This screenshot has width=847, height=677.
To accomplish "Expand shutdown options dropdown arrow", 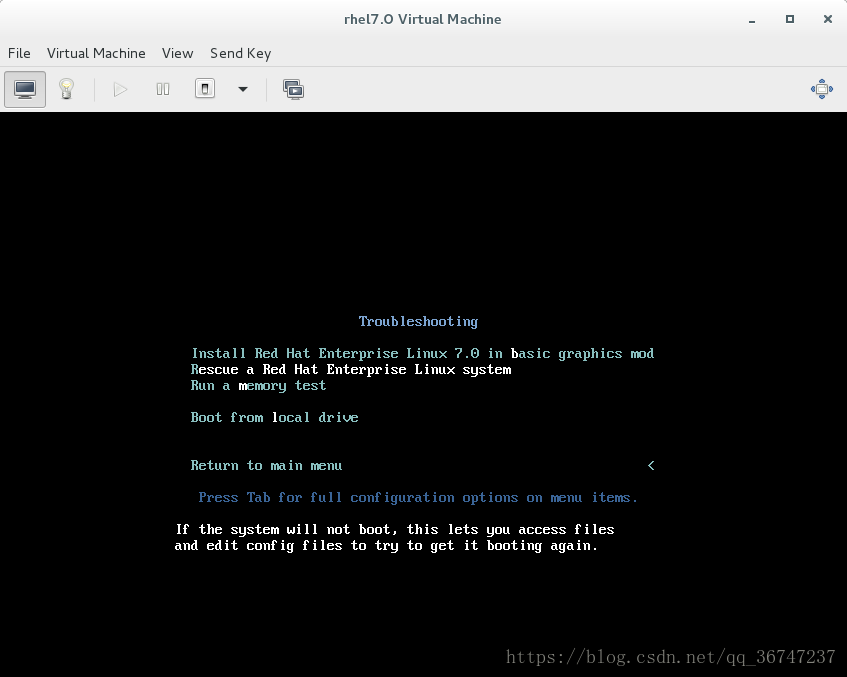I will [x=243, y=89].
